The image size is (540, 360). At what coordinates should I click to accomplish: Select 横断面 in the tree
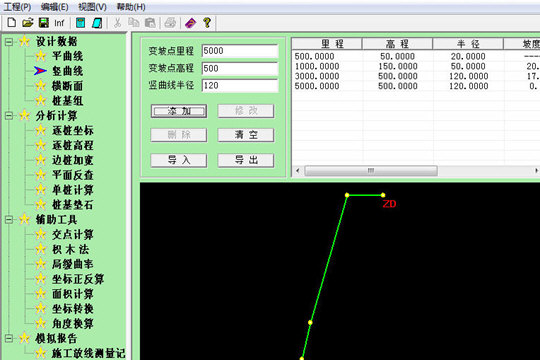click(68, 86)
